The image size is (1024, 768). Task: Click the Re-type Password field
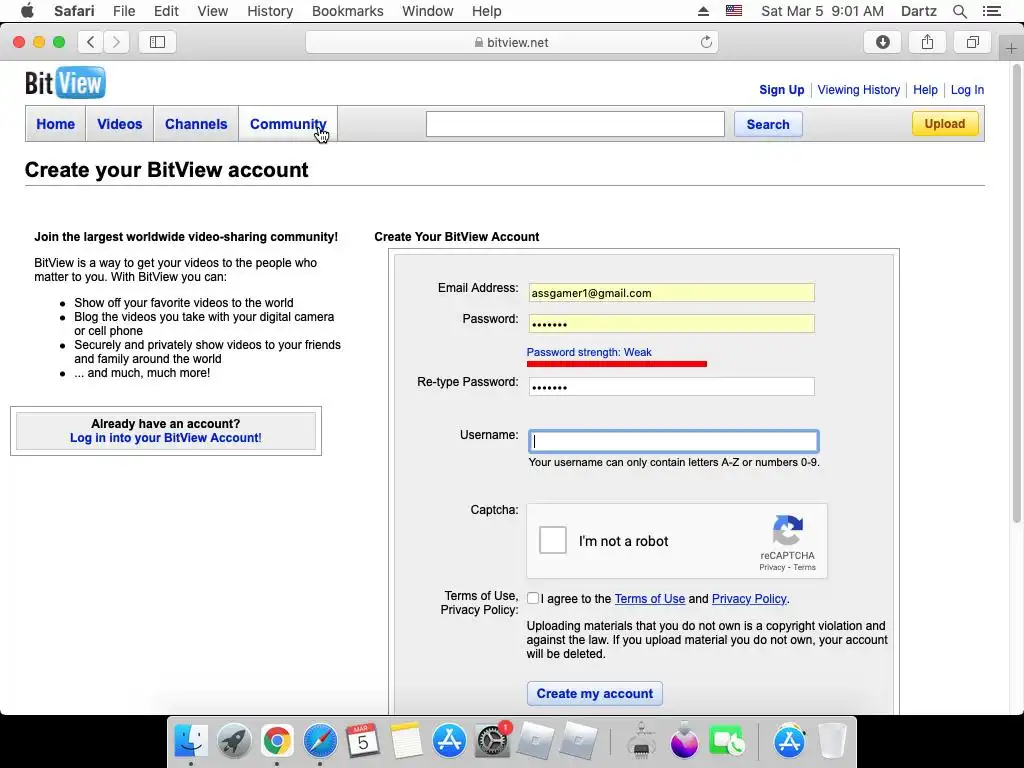click(671, 387)
